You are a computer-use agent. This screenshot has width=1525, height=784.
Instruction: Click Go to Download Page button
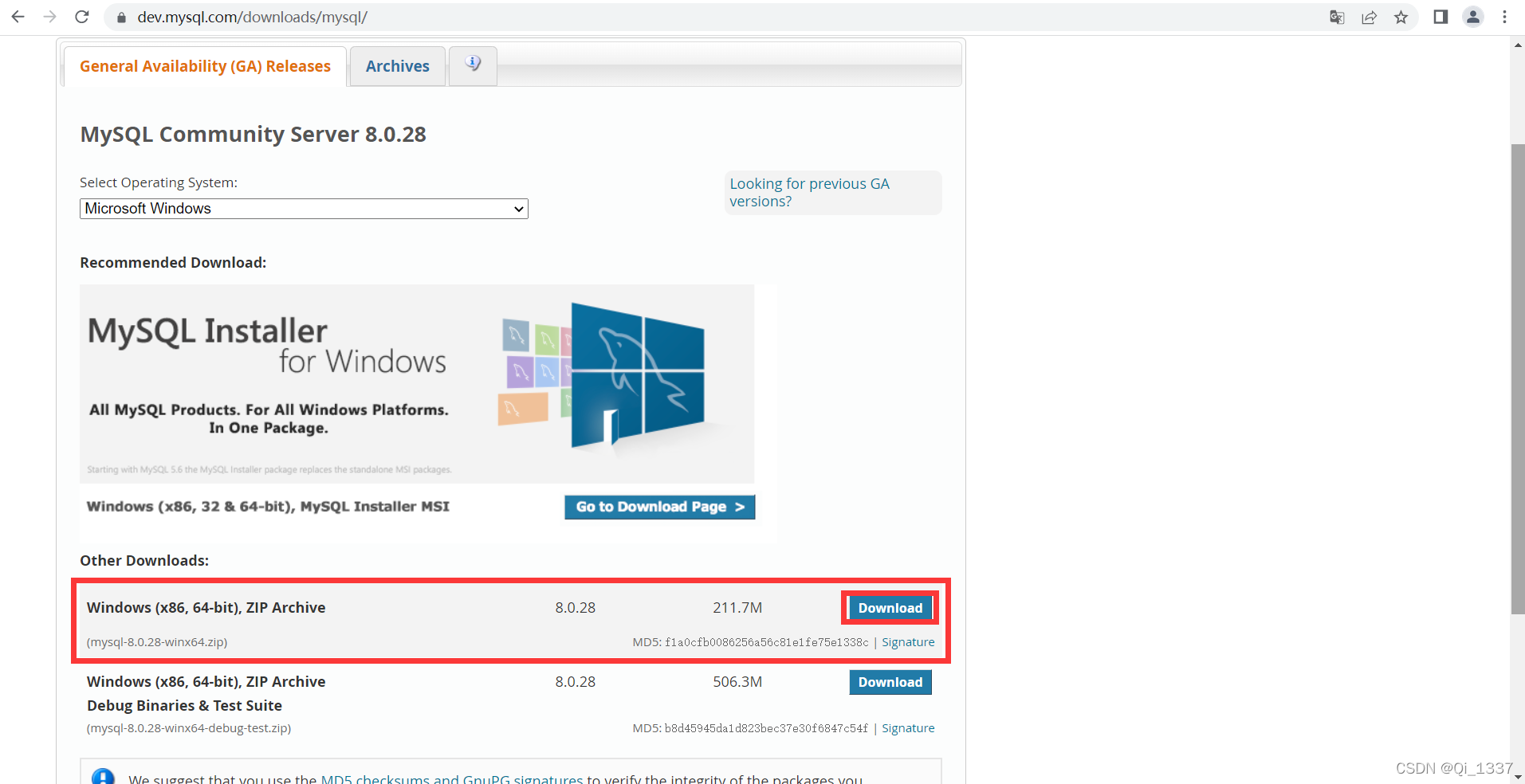(x=660, y=507)
